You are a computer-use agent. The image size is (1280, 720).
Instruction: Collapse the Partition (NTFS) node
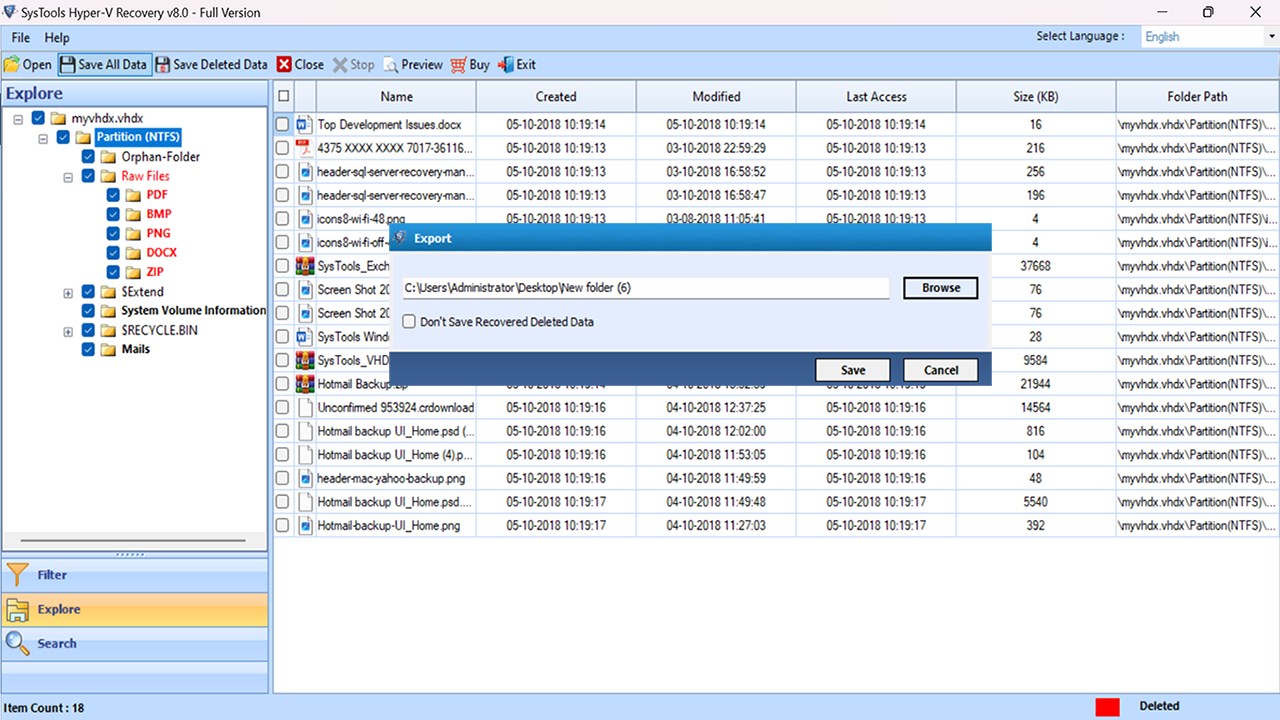(43, 138)
